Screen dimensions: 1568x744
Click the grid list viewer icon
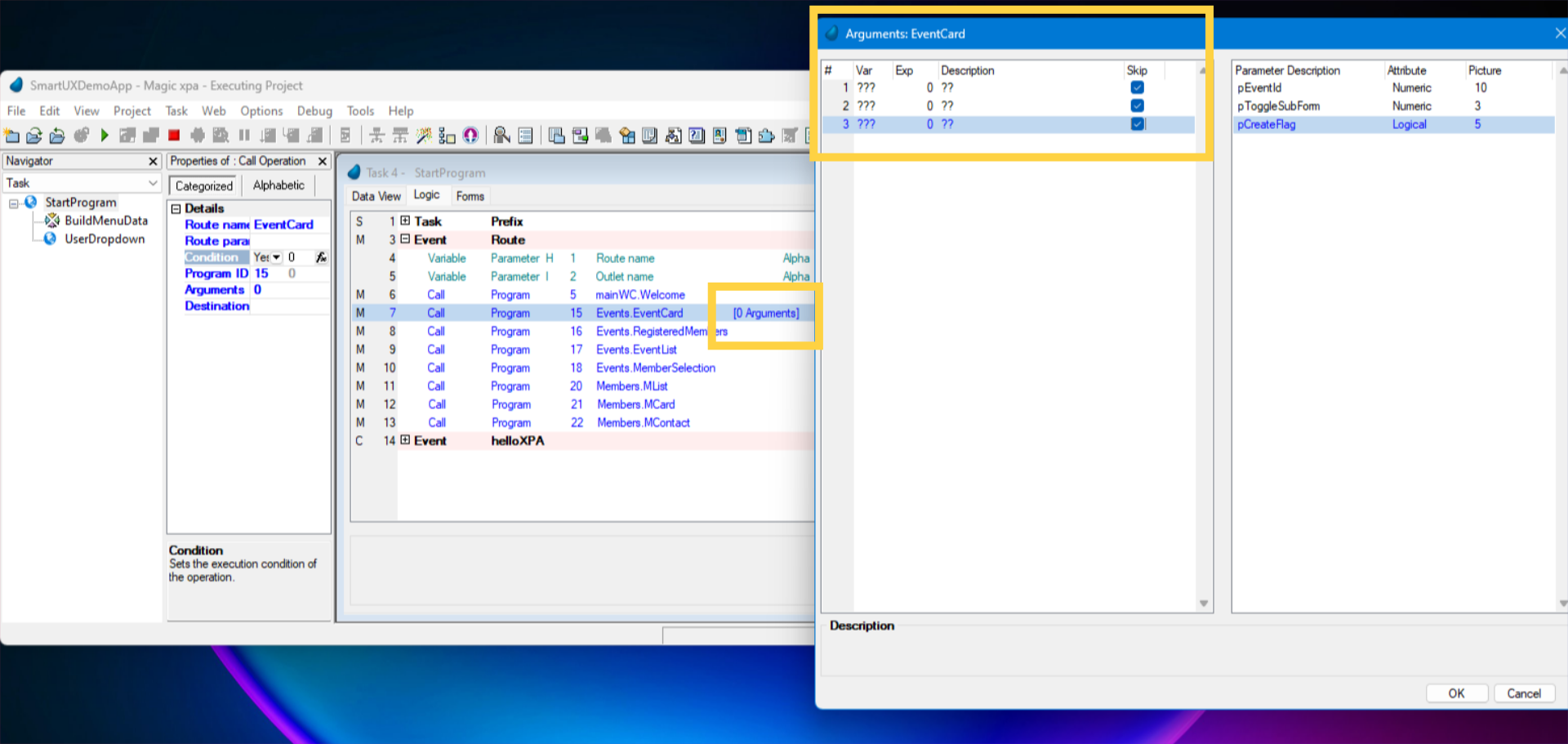coord(525,136)
